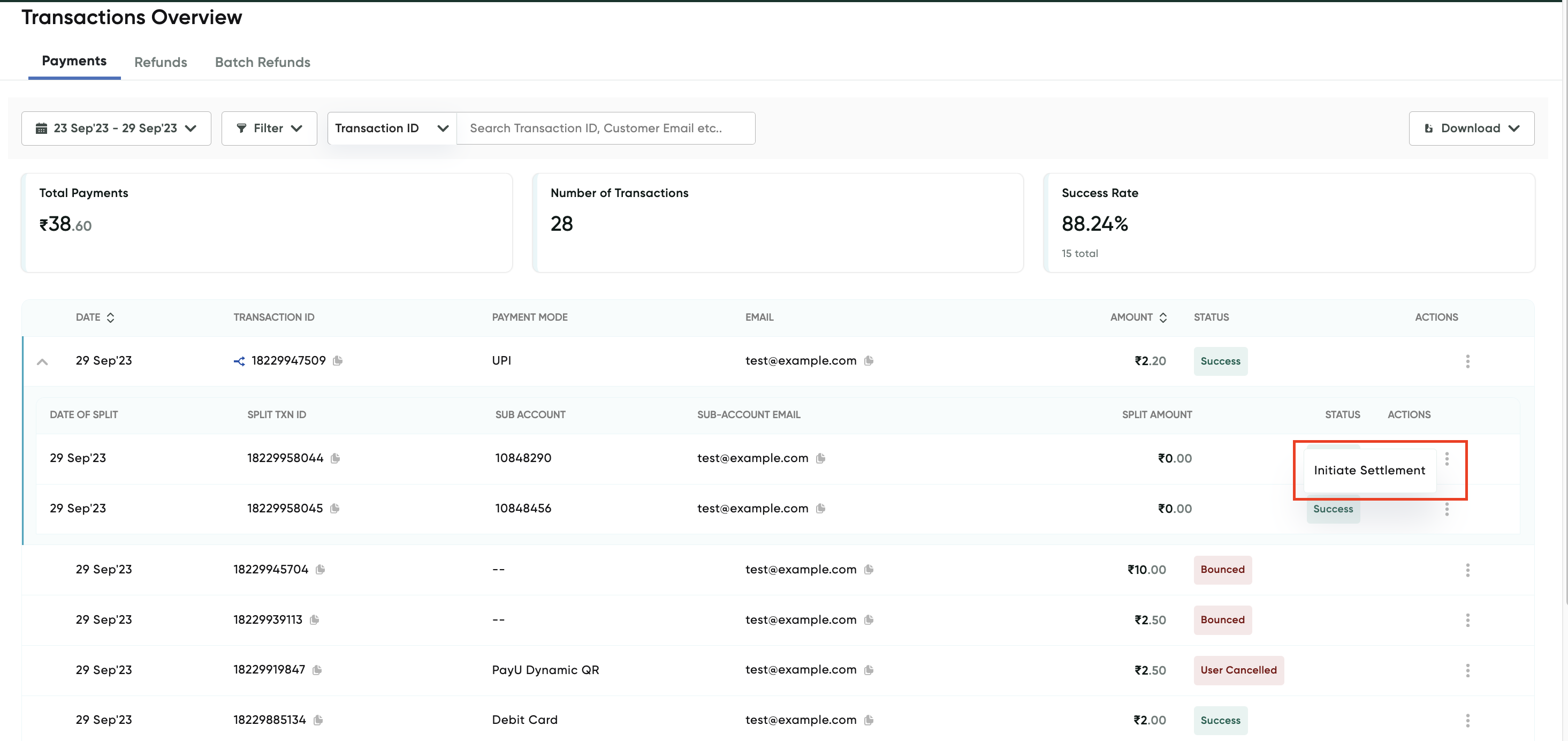Sort table by Date column
This screenshot has width=1568, height=741.
pos(110,317)
